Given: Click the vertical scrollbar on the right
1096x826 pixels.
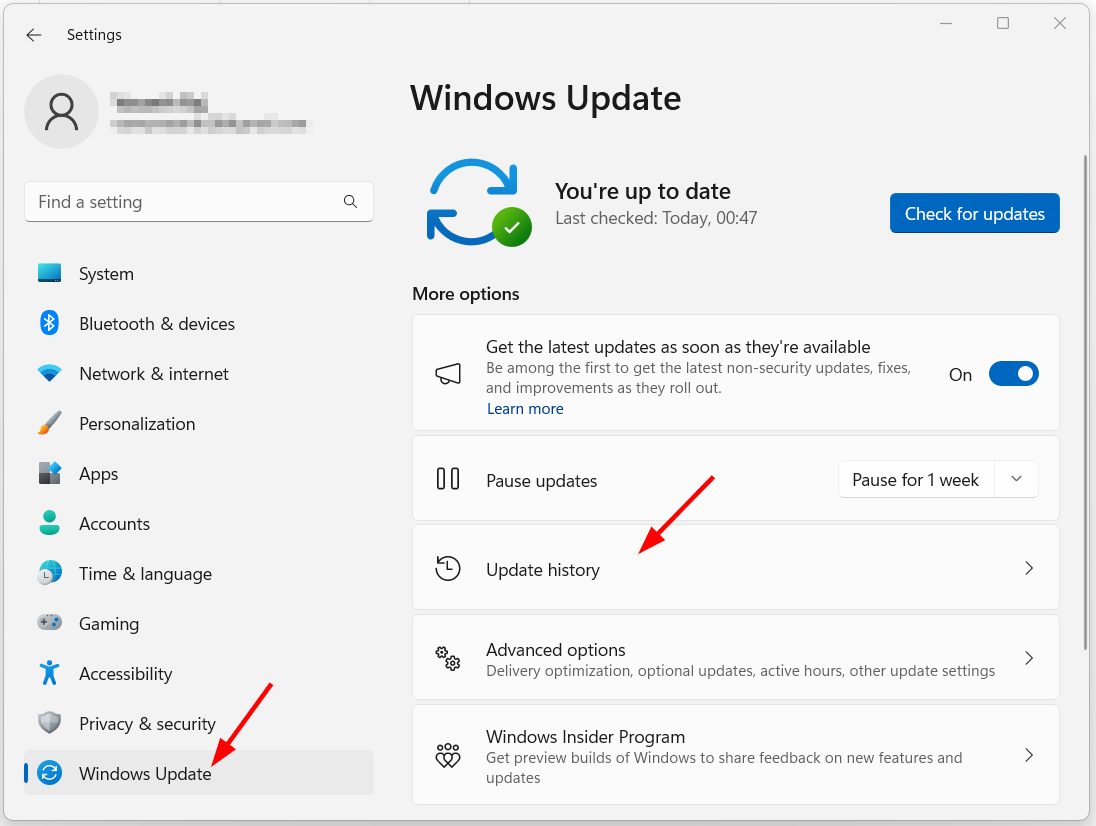Looking at the screenshot, I should click(x=1085, y=402).
